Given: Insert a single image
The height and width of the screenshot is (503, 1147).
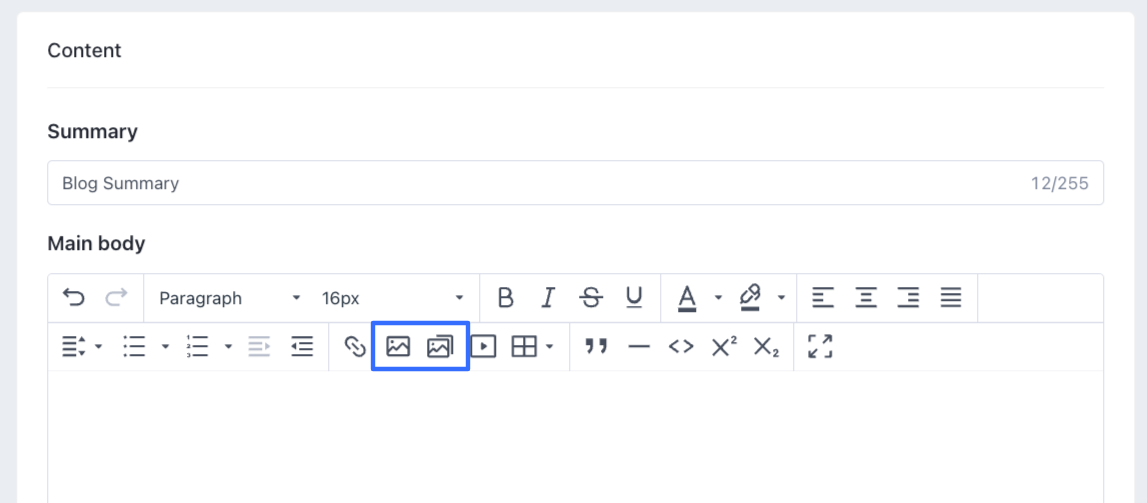Looking at the screenshot, I should click(398, 347).
